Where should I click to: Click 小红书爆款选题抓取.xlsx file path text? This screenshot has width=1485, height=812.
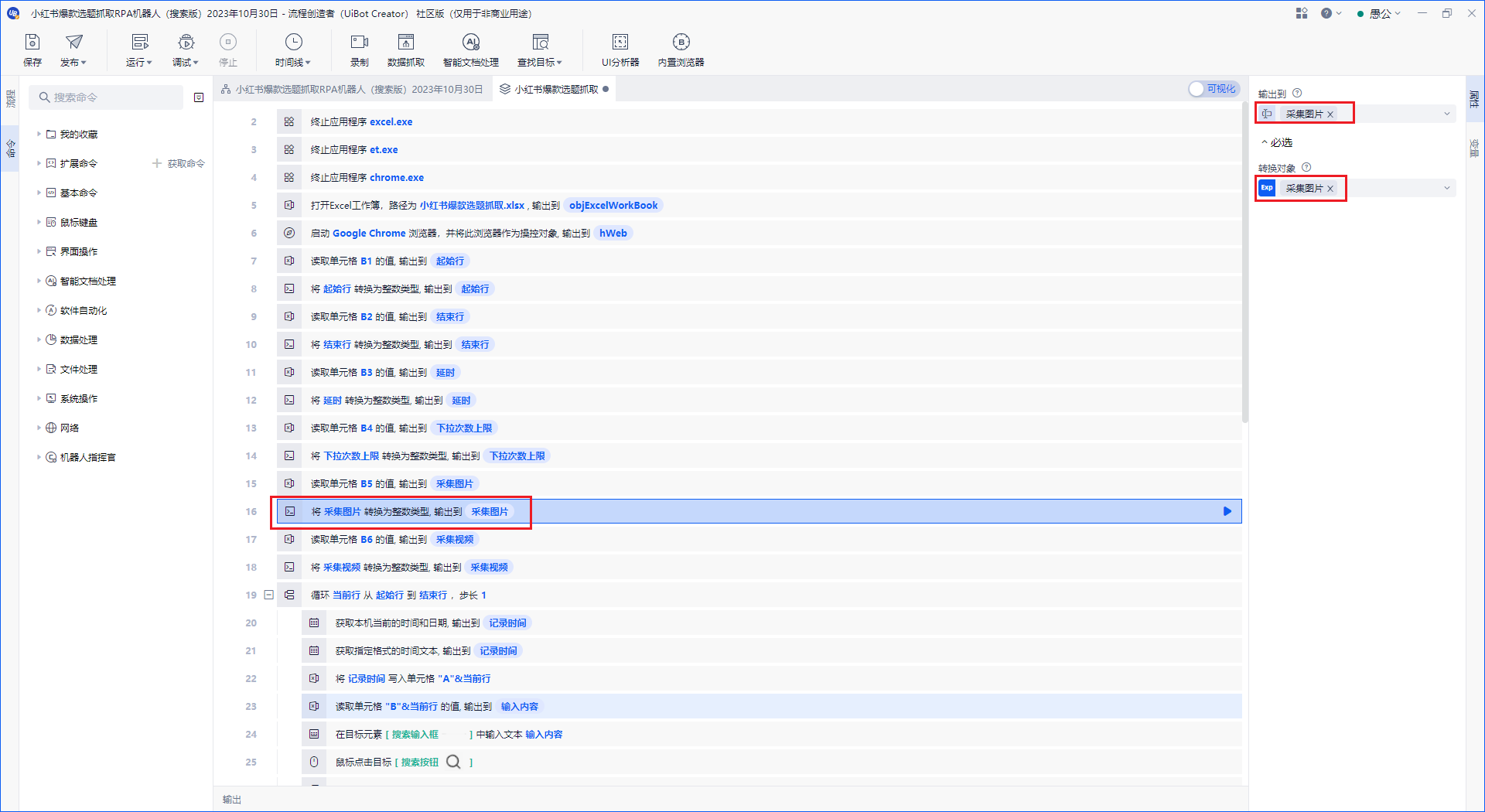(x=472, y=205)
